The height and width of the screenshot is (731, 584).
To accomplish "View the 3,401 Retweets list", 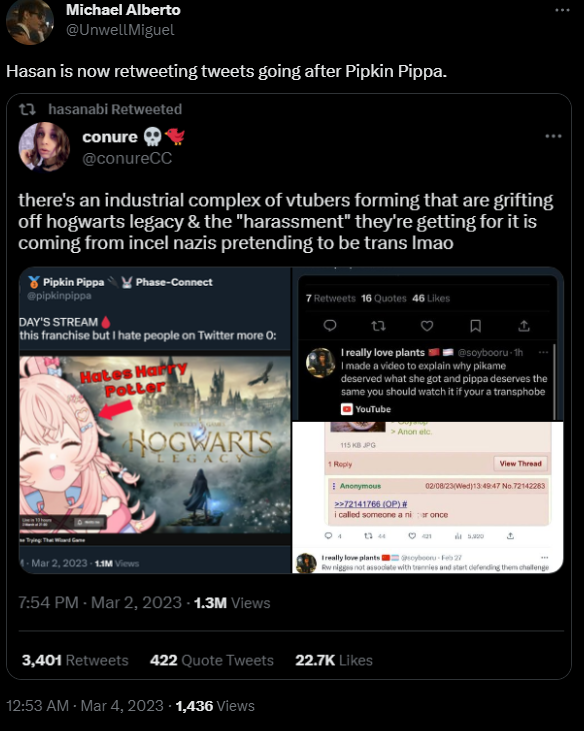I will [x=75, y=660].
